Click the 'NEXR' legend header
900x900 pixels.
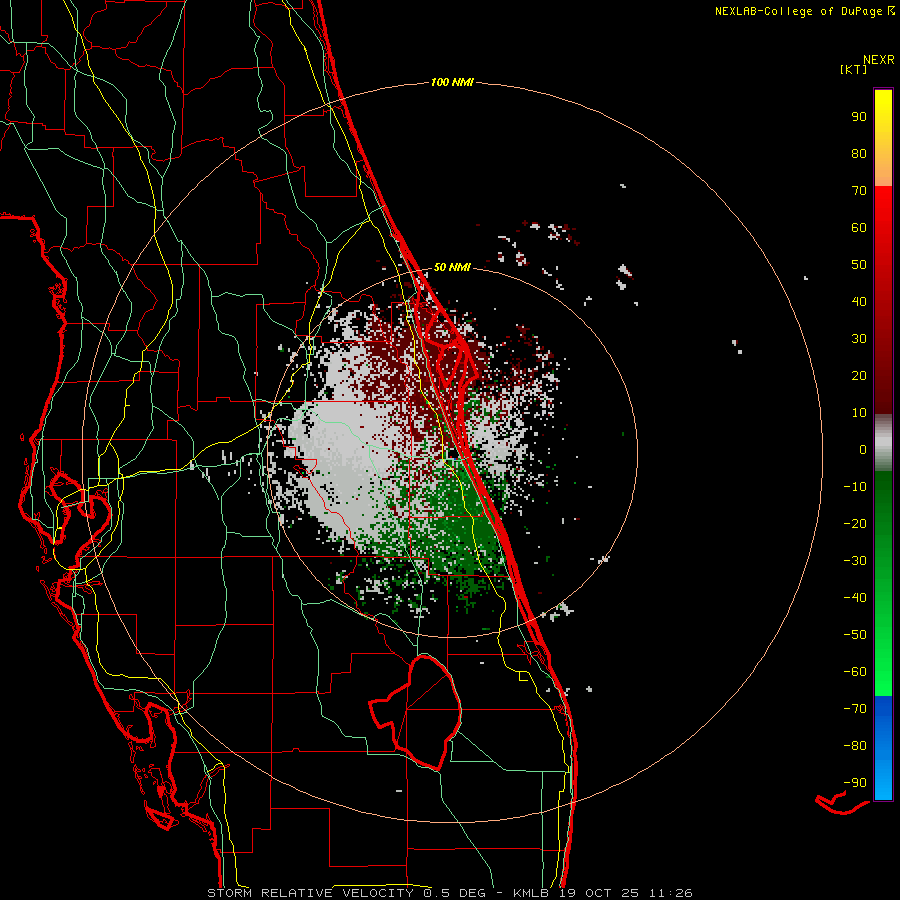pyautogui.click(x=879, y=60)
